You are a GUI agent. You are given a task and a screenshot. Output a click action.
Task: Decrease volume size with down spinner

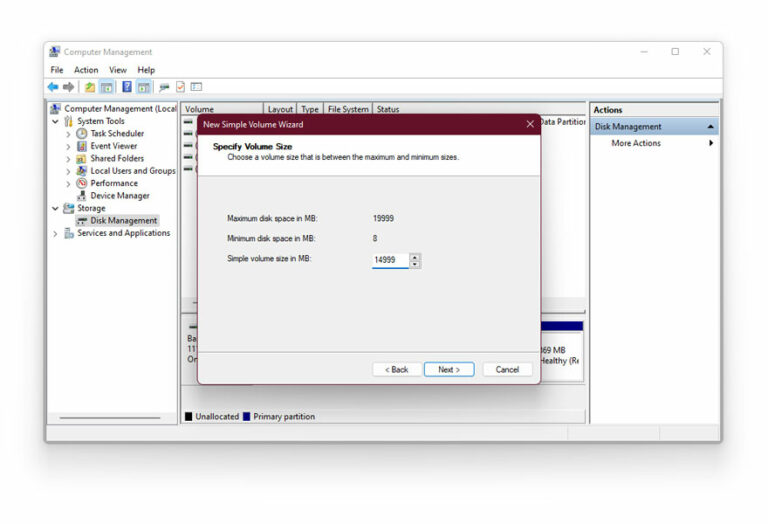pos(415,264)
